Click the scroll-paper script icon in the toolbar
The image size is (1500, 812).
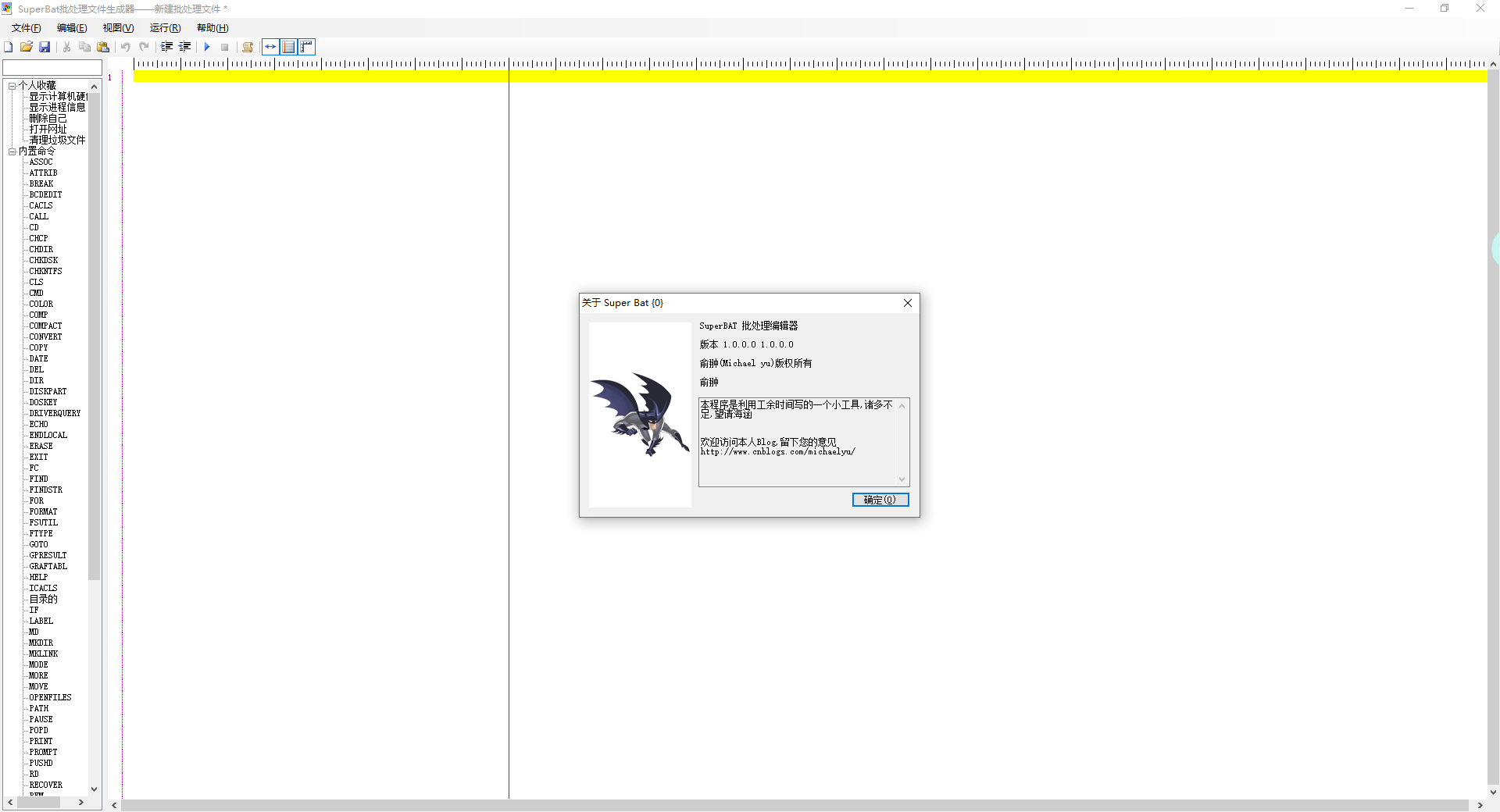[248, 47]
